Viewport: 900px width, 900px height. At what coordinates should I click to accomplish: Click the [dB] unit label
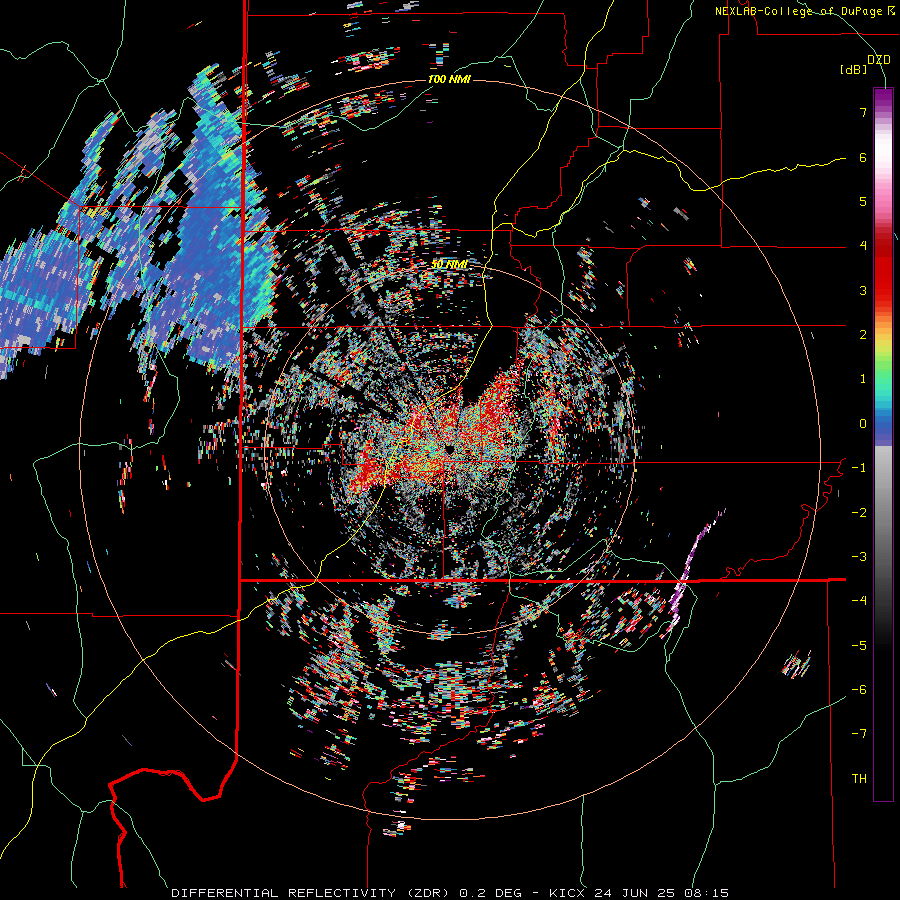click(853, 70)
